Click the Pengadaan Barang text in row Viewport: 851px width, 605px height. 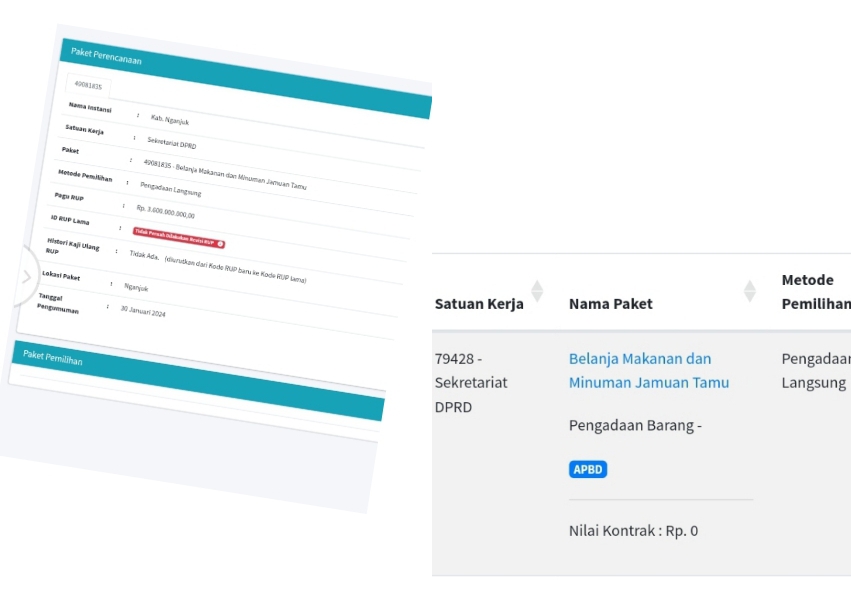point(635,425)
